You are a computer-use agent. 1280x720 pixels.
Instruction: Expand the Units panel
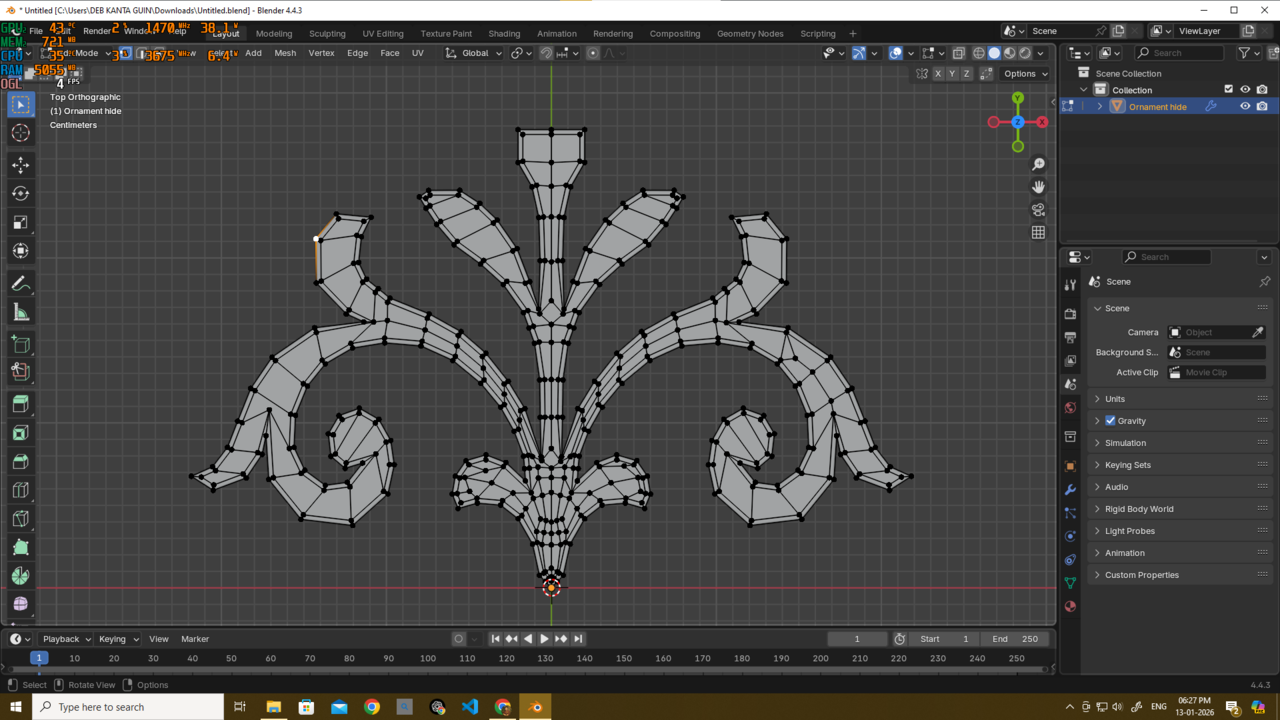[1115, 399]
